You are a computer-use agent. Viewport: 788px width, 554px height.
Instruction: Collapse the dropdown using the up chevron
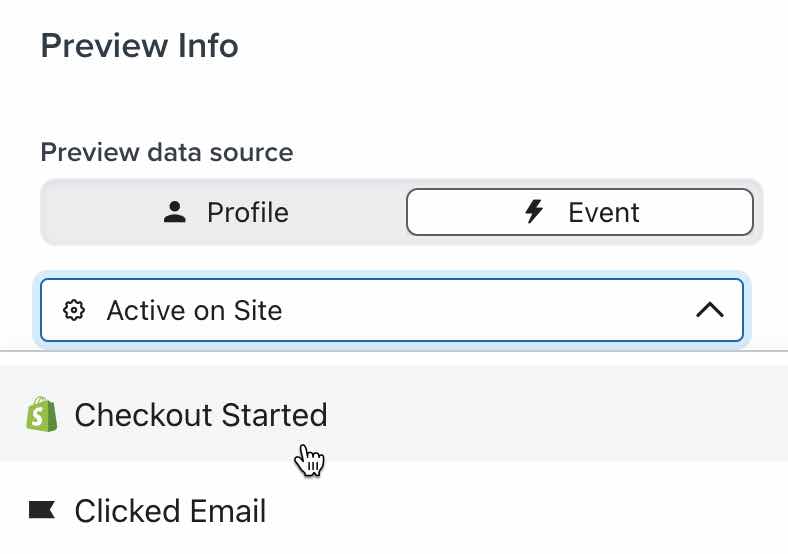click(709, 310)
